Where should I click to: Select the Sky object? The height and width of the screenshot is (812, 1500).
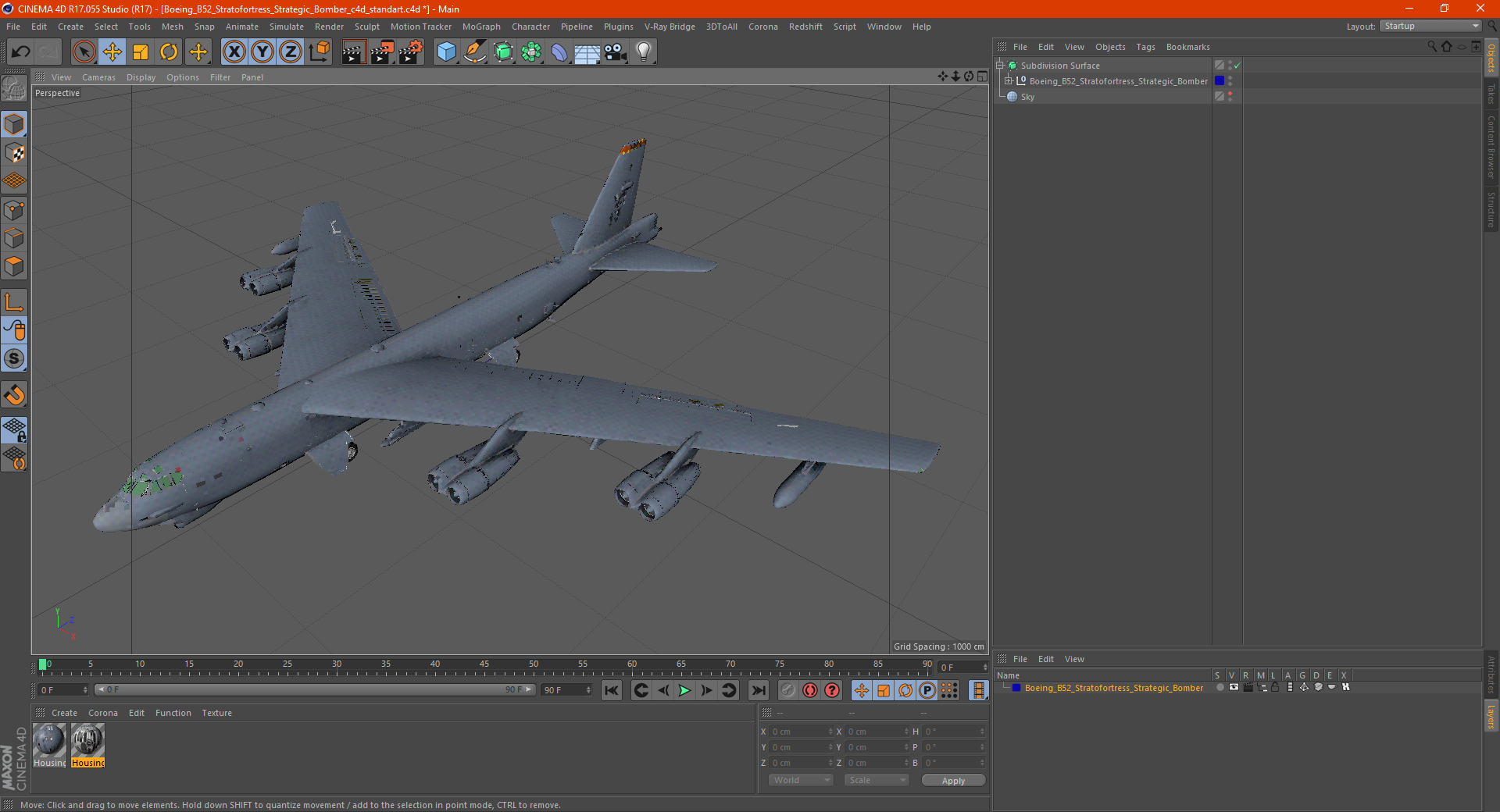coord(1027,97)
